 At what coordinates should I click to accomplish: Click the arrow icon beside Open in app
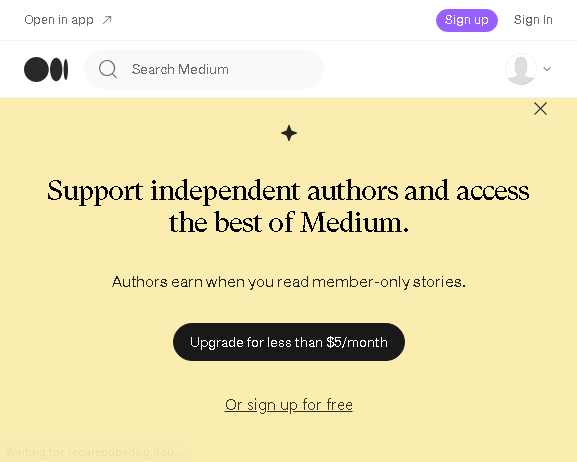point(107,20)
